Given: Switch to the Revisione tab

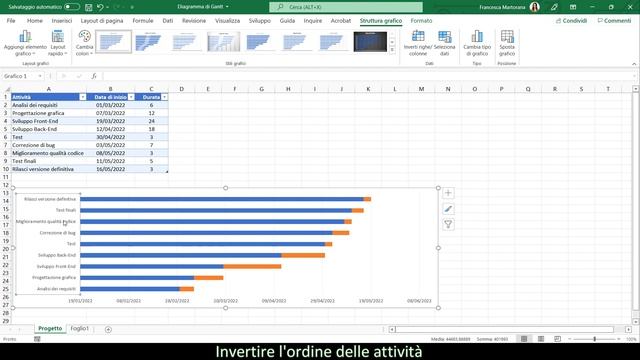Looking at the screenshot, I should [194, 20].
